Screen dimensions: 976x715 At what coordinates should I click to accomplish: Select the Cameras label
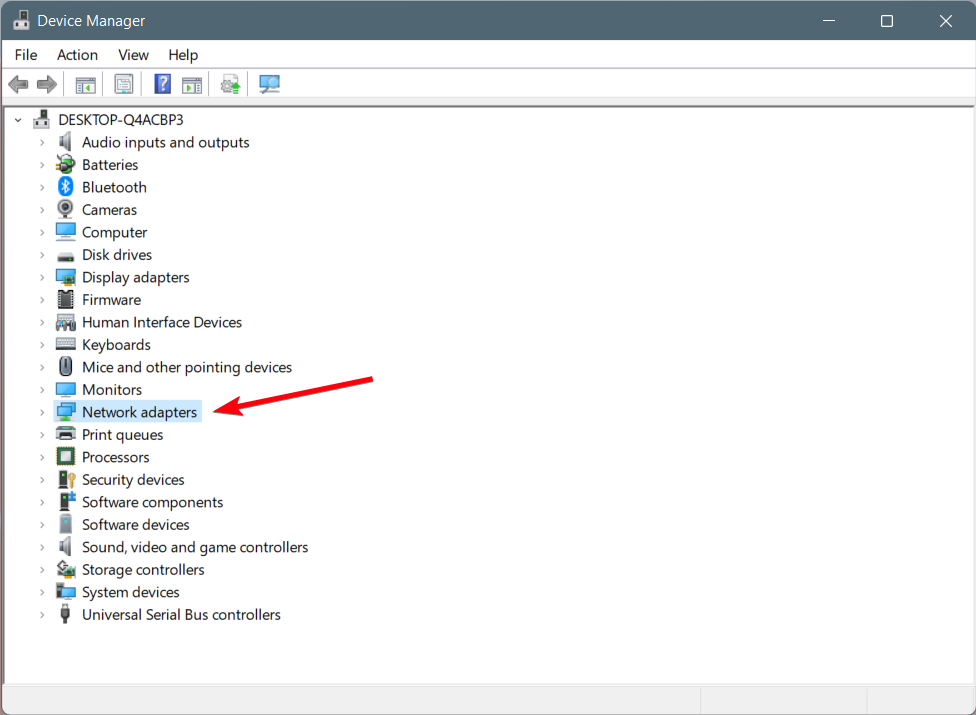[110, 210]
